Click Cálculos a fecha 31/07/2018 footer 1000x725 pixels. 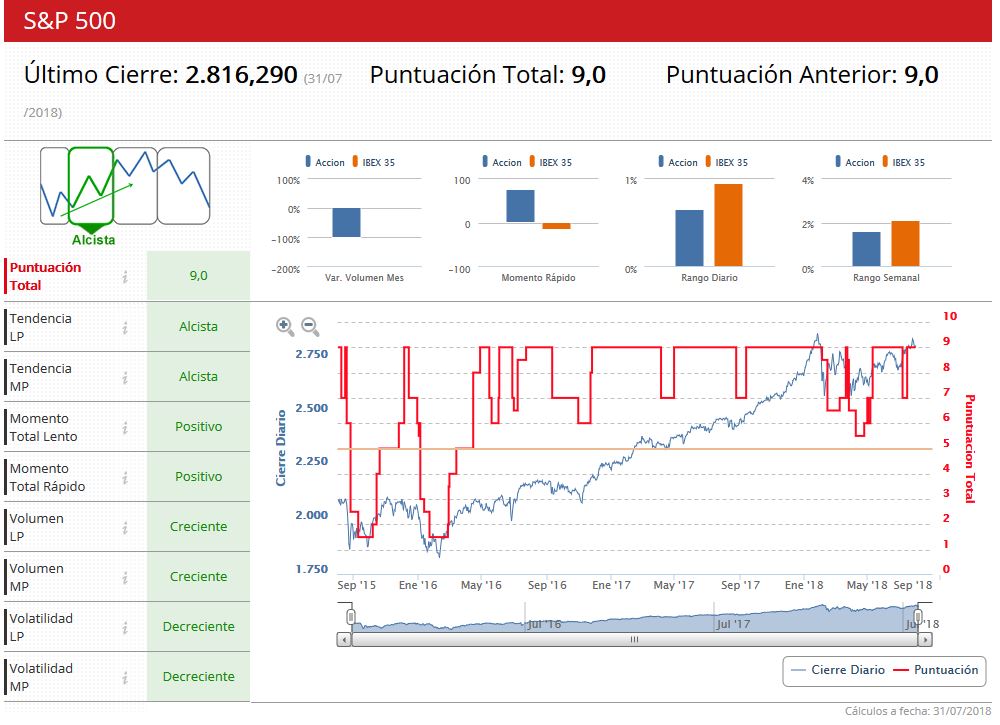(x=918, y=711)
